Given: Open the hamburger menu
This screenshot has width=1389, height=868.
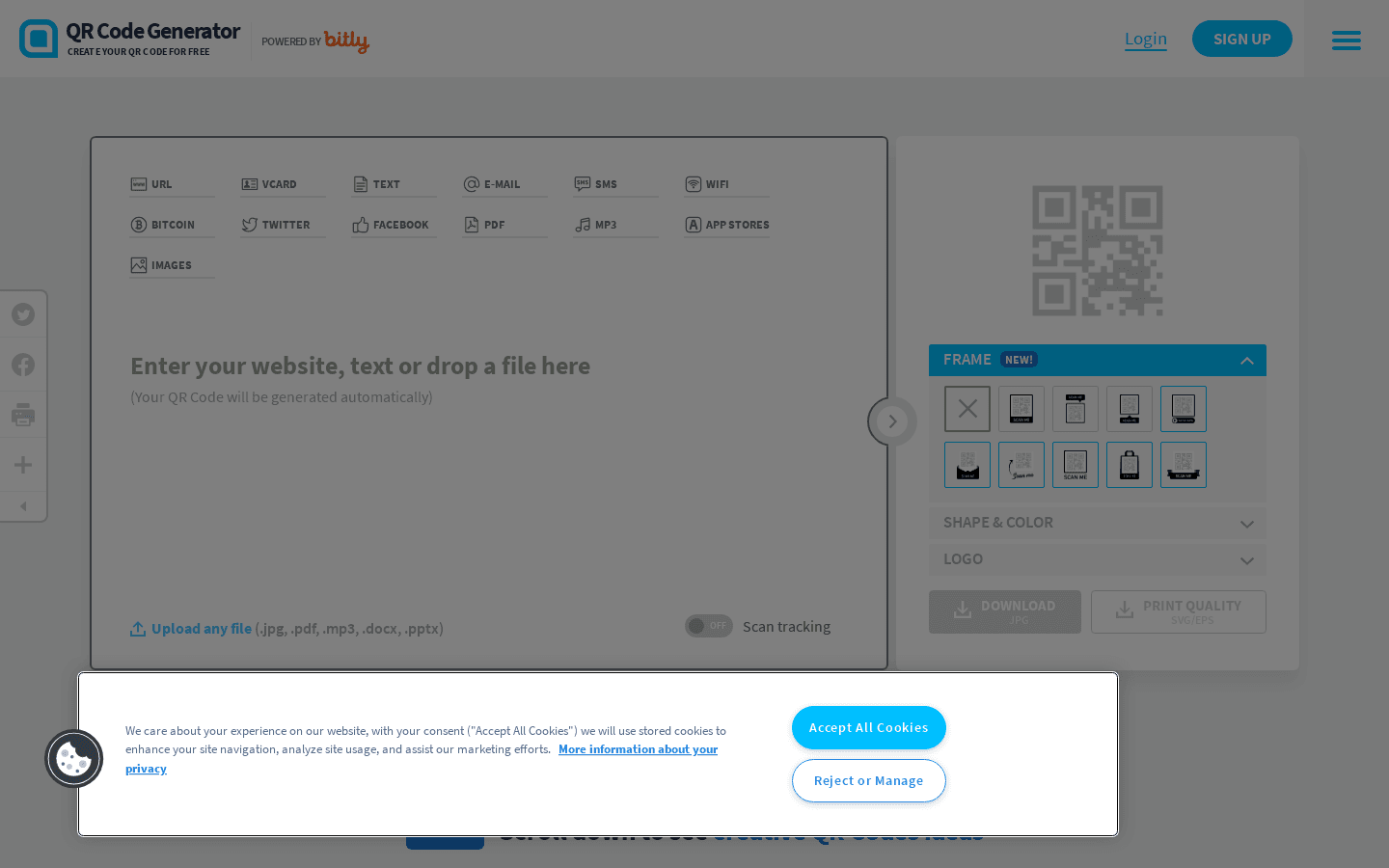Looking at the screenshot, I should click(1346, 40).
